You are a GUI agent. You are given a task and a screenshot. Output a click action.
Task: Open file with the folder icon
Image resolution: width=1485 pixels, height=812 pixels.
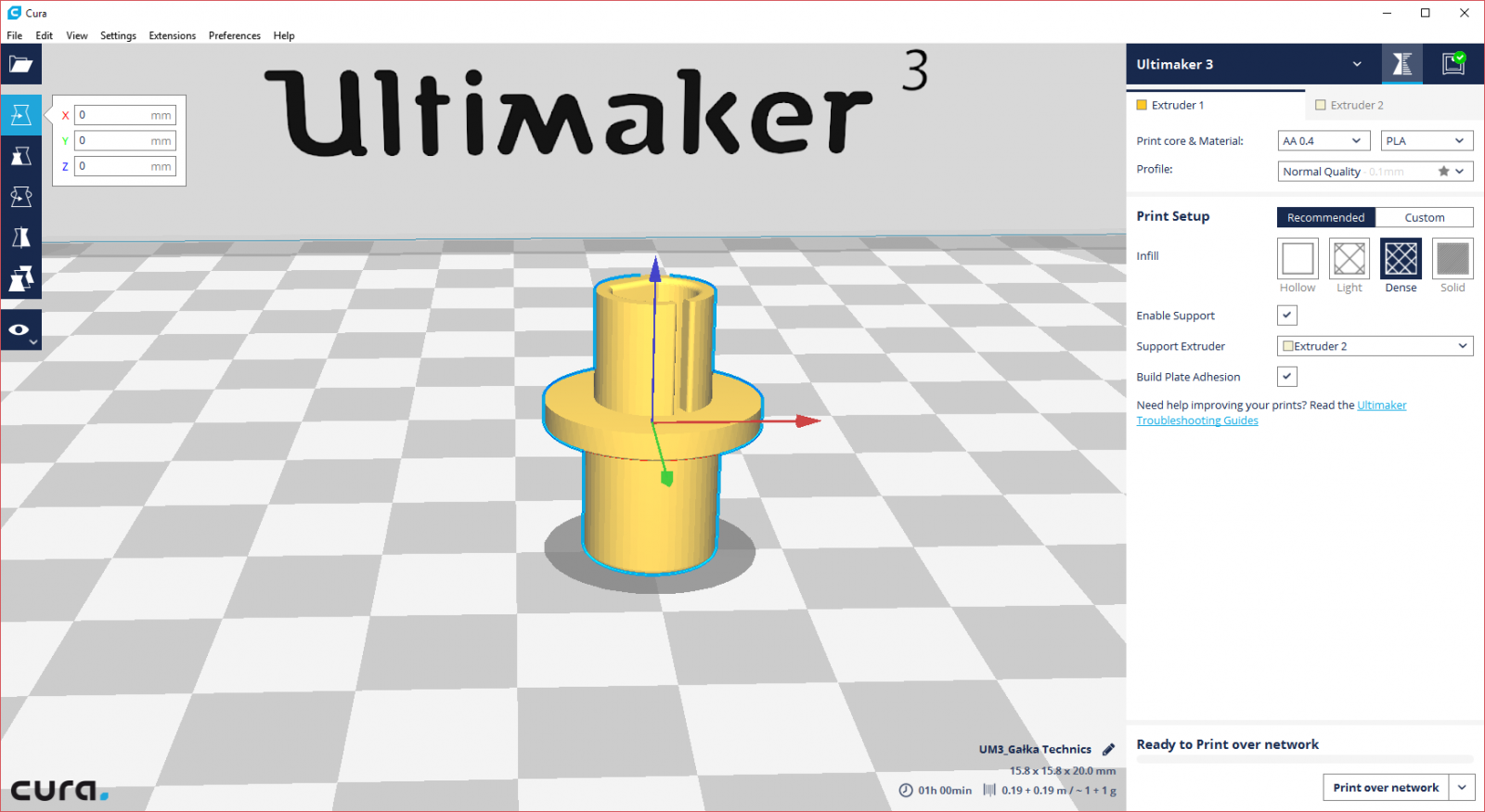(x=20, y=64)
